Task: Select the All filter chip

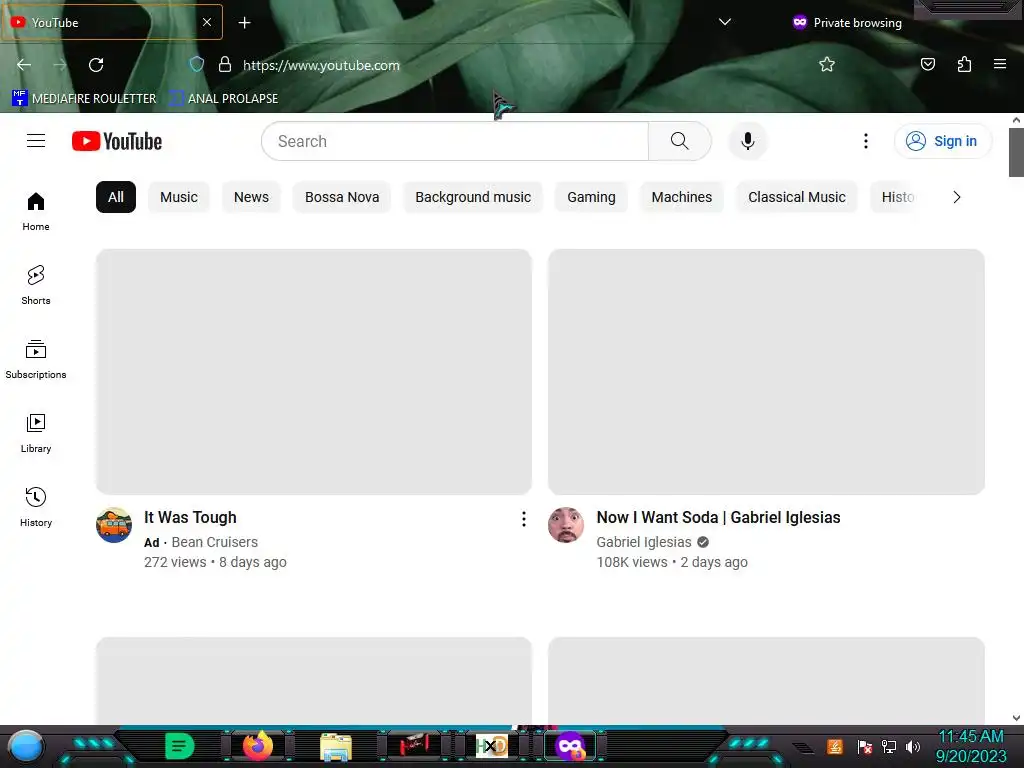Action: pos(116,197)
